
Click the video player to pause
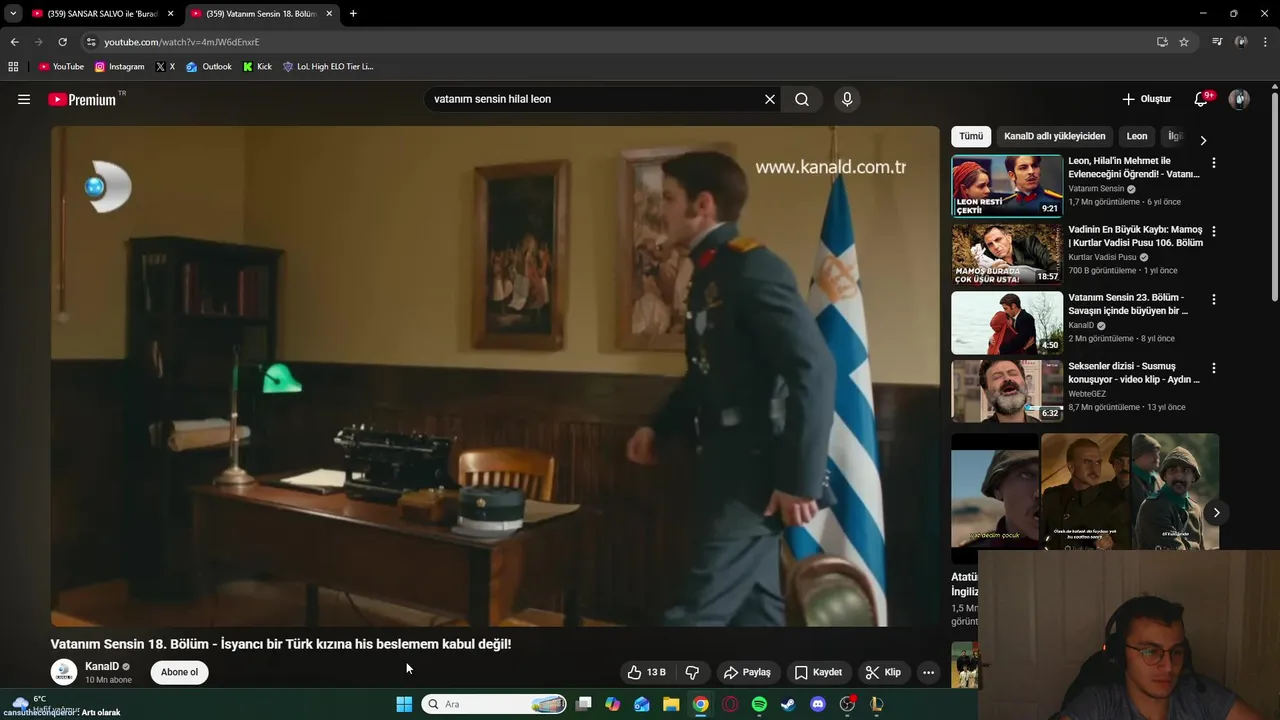[495, 376]
